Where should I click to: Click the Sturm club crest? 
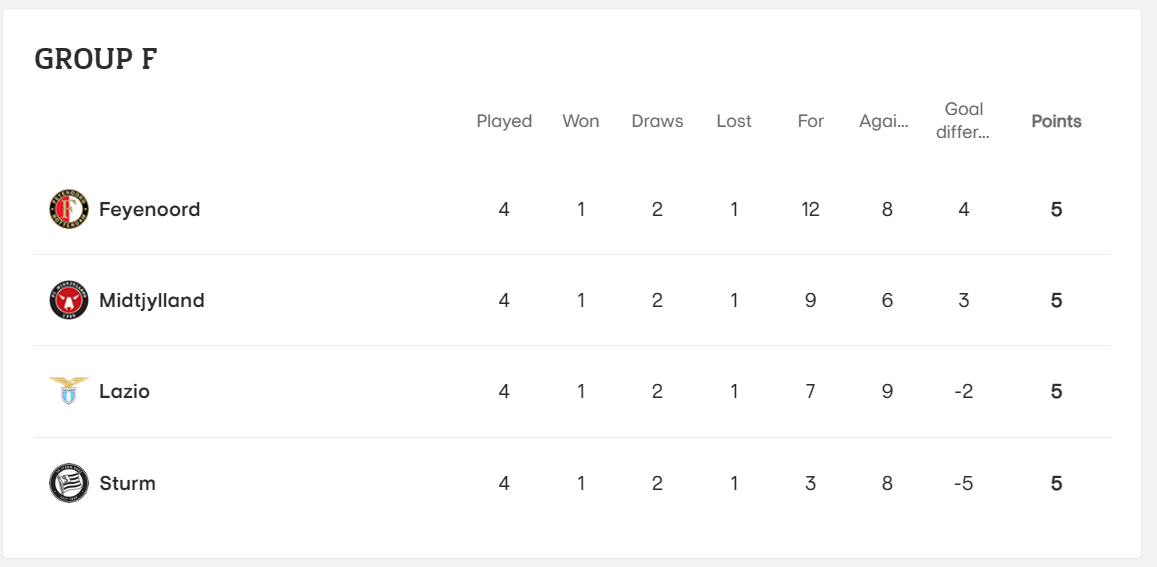69,484
